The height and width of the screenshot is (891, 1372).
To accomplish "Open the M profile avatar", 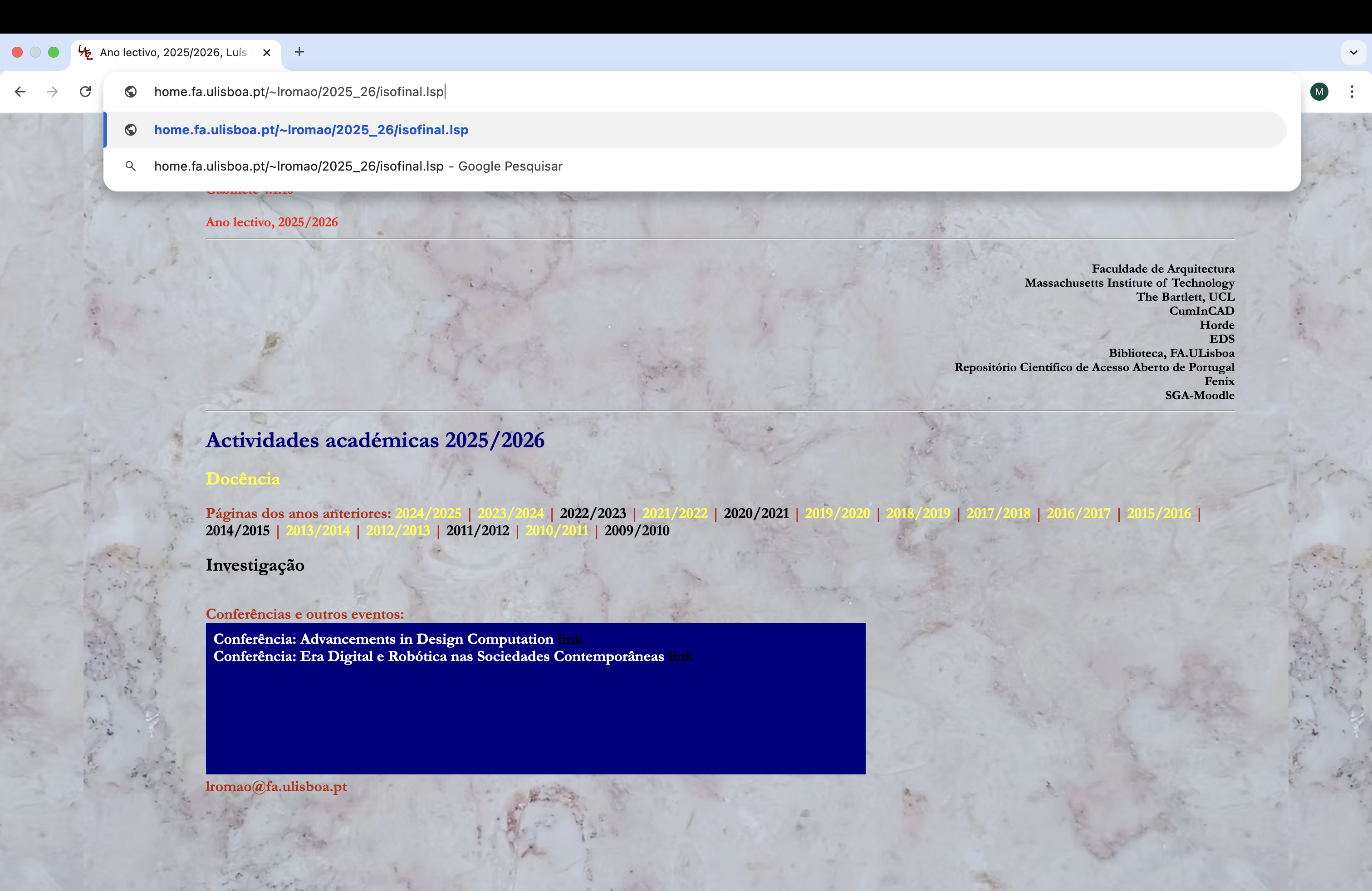I will [x=1319, y=92].
